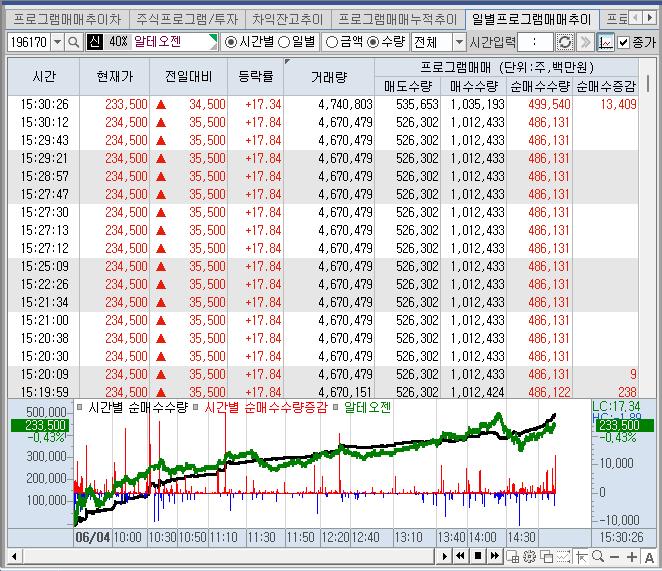Click the black 신 badge icon
The image size is (662, 571).
(x=95, y=42)
